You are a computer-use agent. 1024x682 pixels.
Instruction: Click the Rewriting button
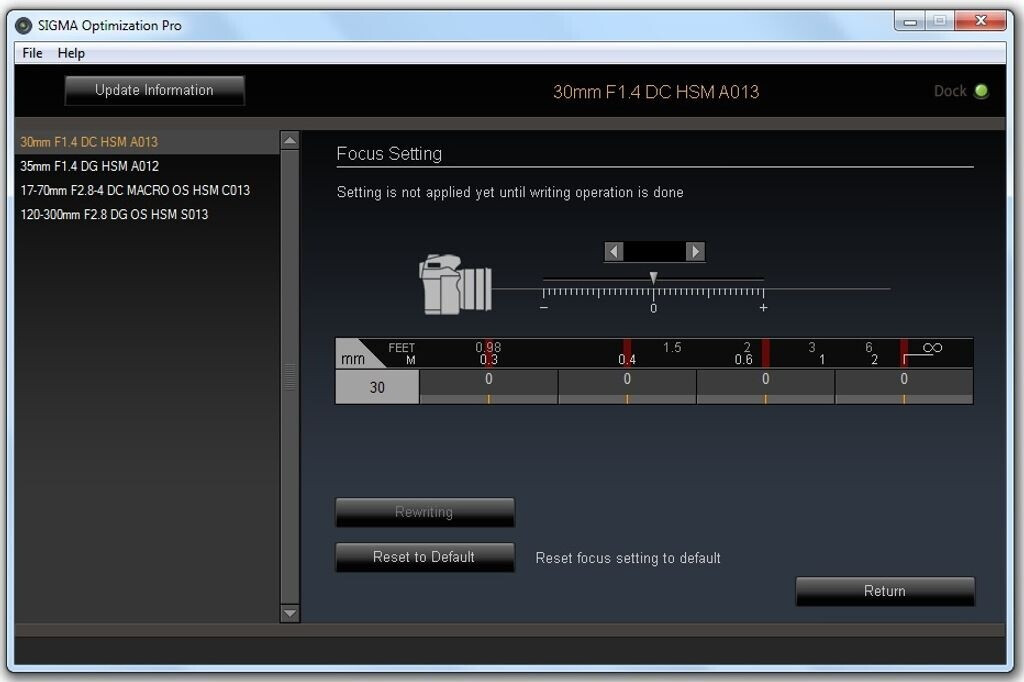424,512
